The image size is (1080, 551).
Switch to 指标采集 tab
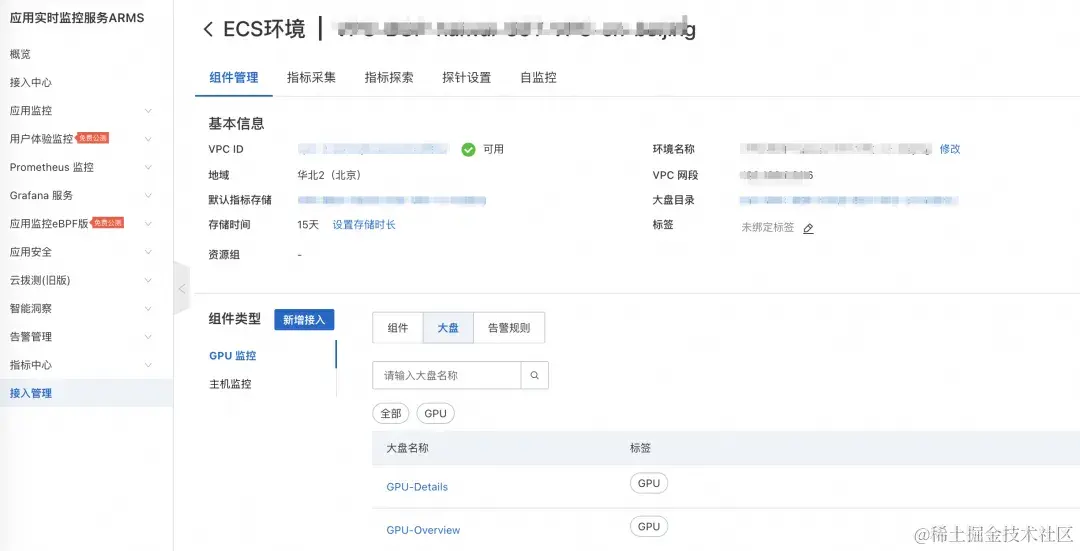point(311,78)
